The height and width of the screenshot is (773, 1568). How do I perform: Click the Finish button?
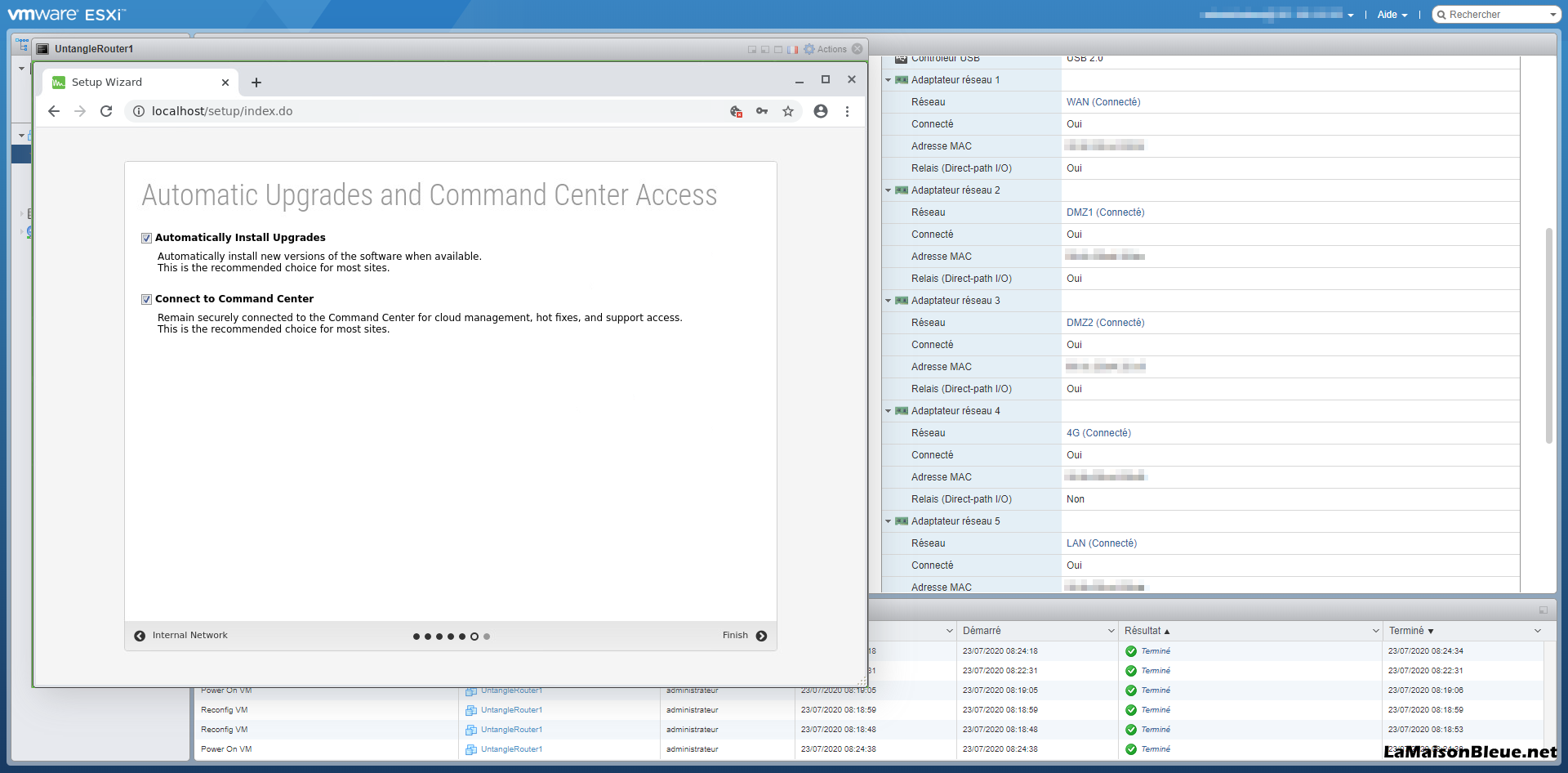click(745, 636)
